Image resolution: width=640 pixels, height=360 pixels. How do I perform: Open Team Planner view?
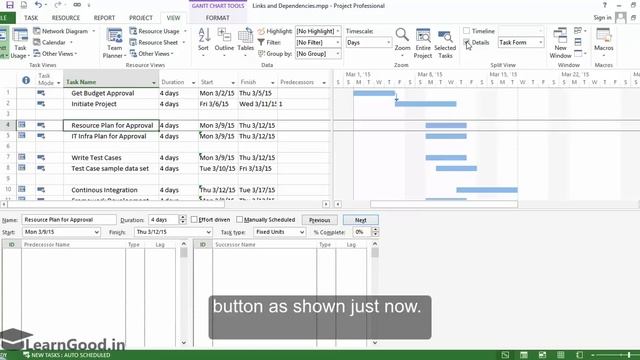(x=114, y=43)
